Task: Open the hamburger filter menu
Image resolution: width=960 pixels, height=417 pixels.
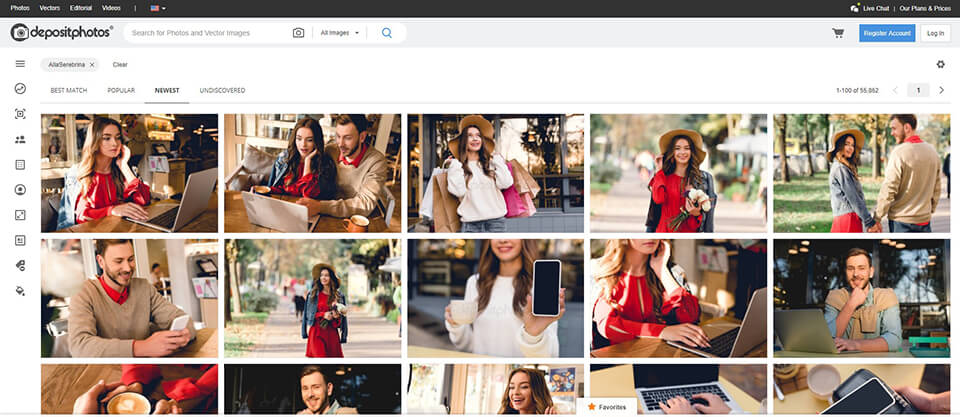Action: pyautogui.click(x=20, y=64)
